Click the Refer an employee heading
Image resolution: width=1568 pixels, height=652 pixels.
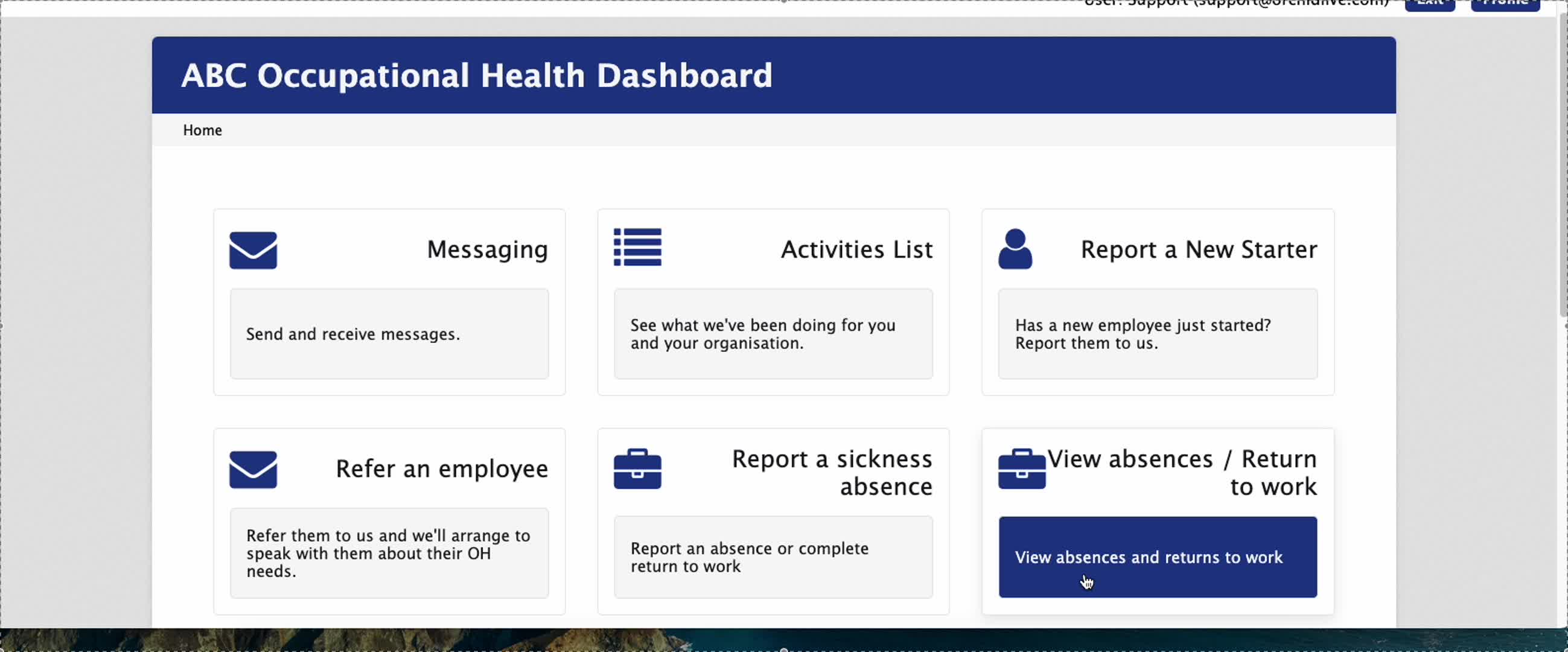[x=441, y=468]
